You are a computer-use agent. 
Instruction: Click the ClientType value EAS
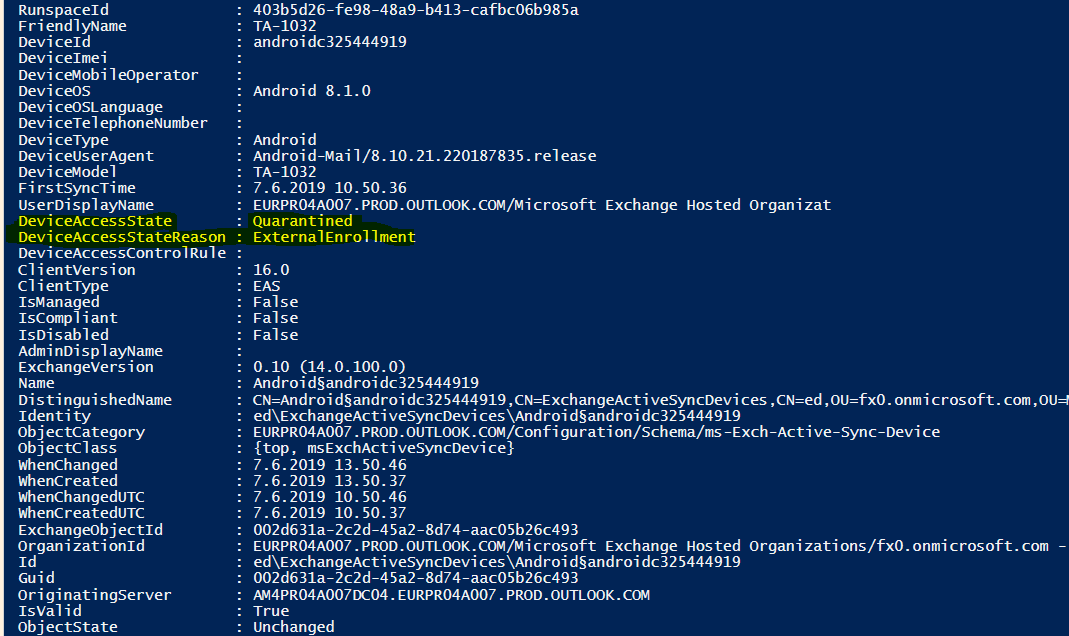pyautogui.click(x=266, y=286)
